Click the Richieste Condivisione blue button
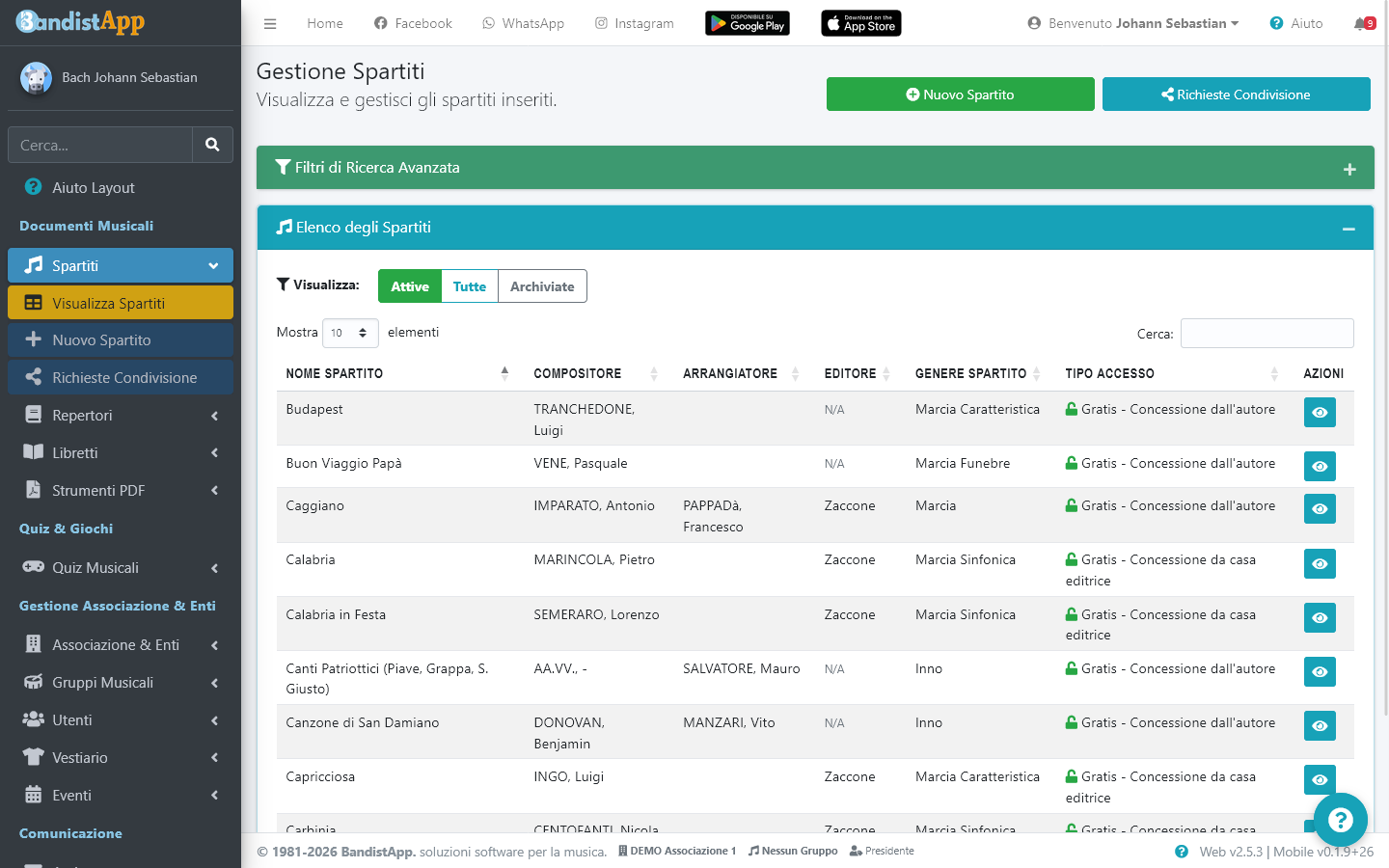Image resolution: width=1389 pixels, height=868 pixels. coord(1236,95)
